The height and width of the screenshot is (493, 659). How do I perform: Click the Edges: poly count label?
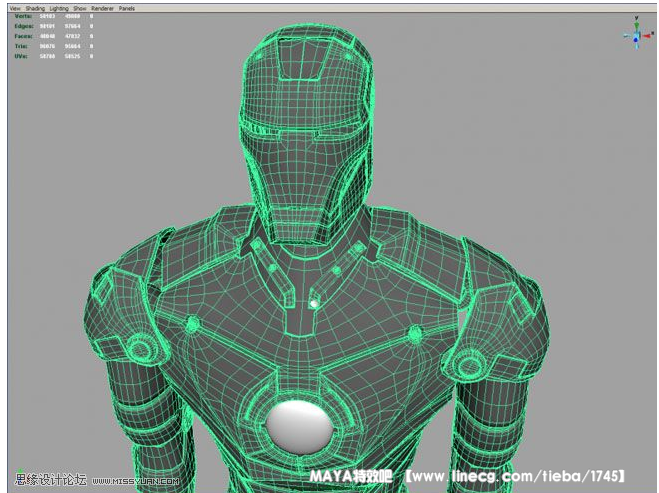24,26
